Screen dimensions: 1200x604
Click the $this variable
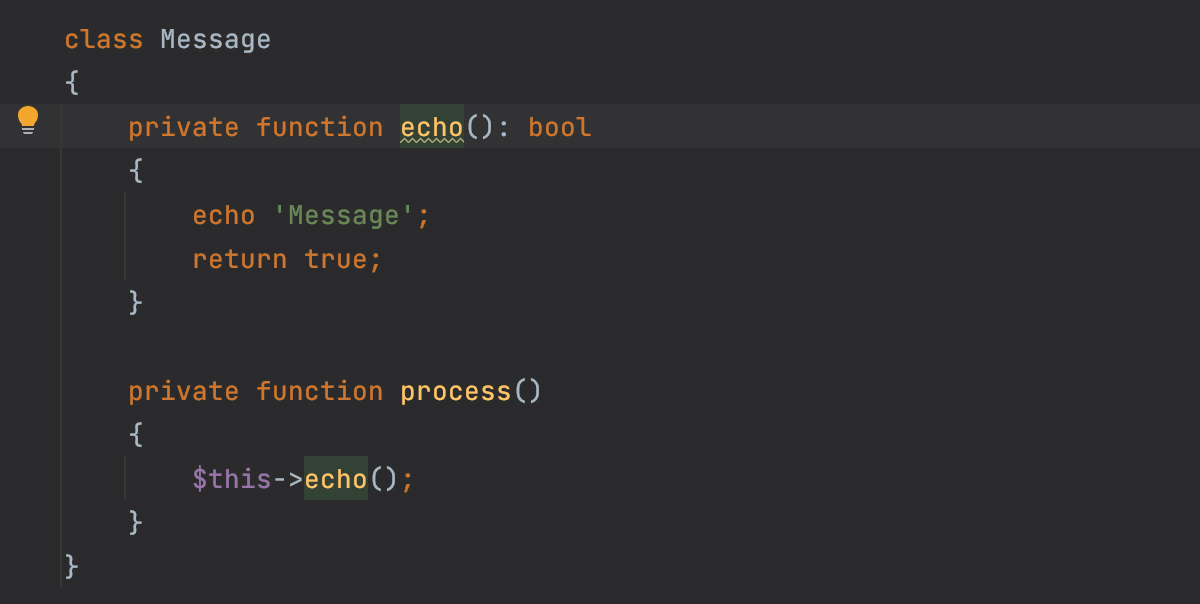[232, 479]
